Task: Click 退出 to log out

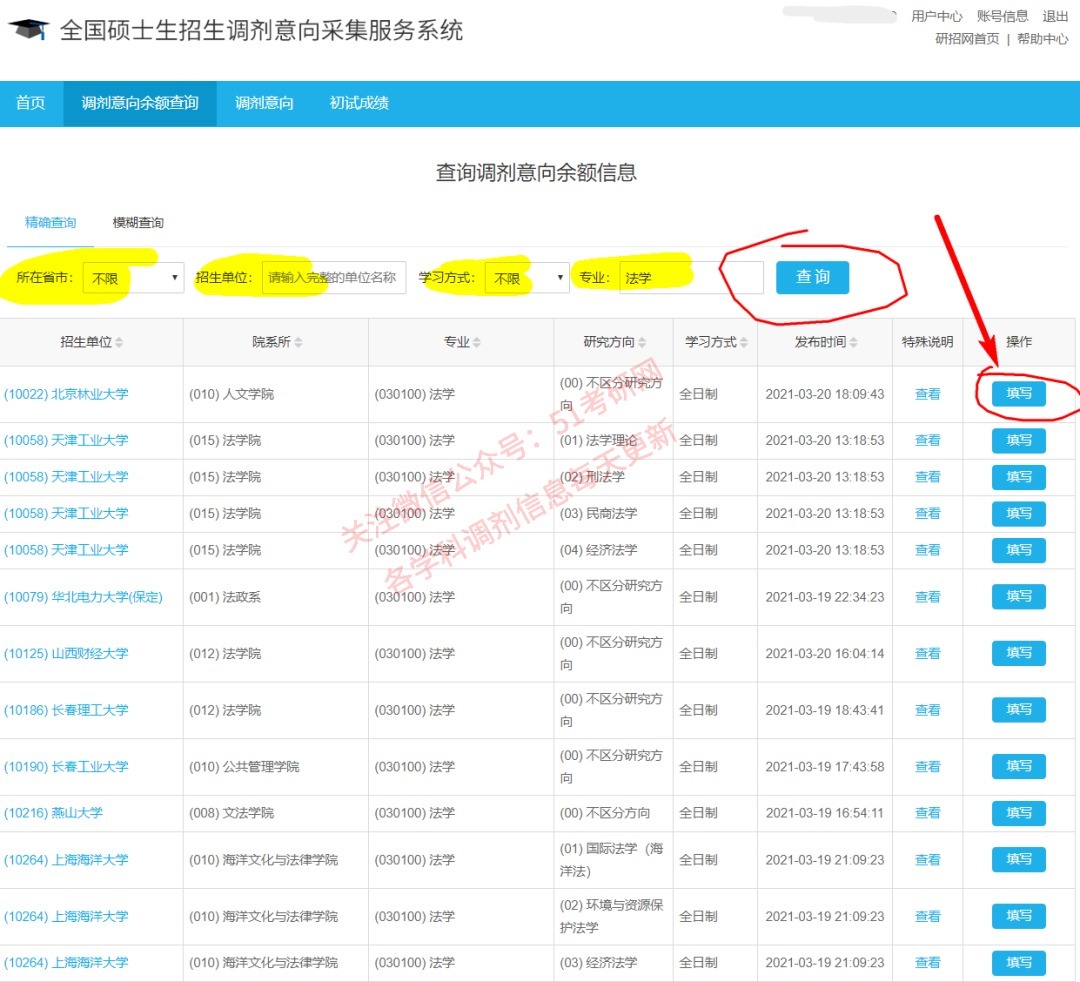Action: (1053, 15)
